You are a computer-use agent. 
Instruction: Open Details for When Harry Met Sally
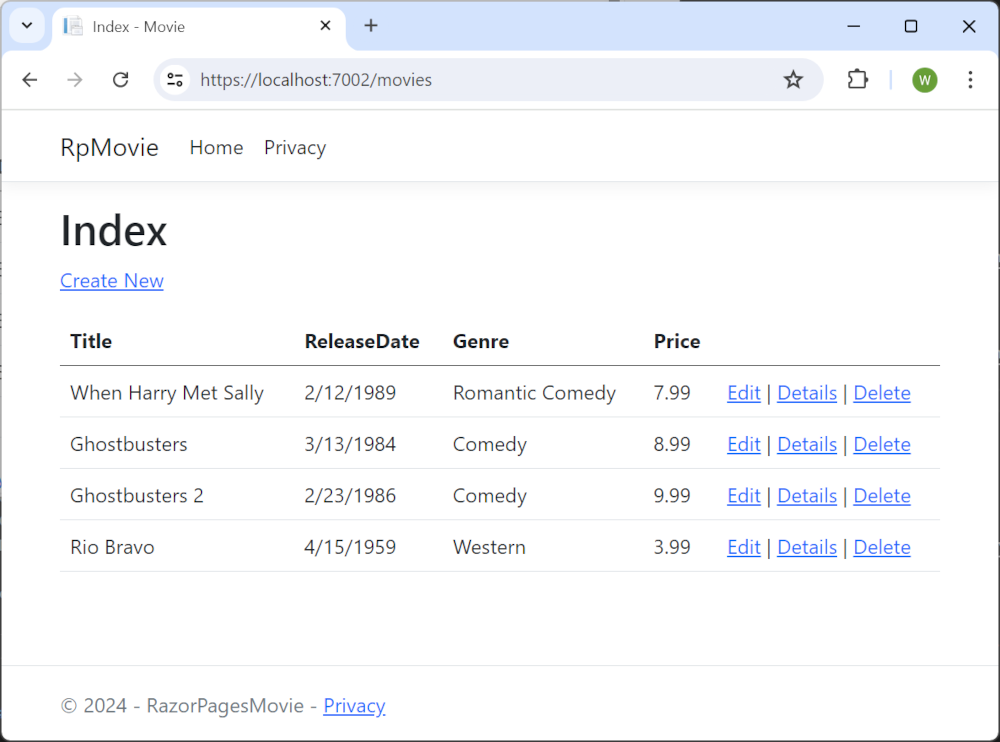coord(806,393)
